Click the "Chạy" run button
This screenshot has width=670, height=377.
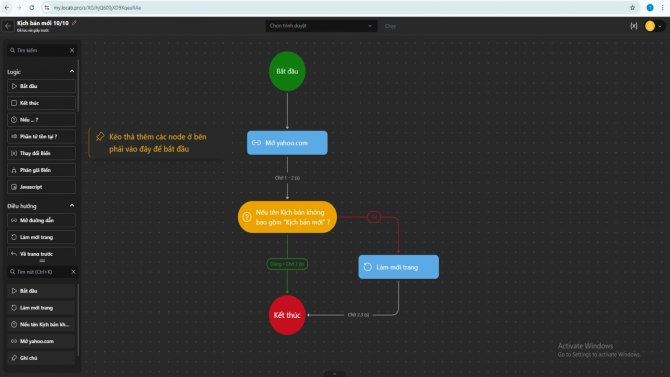tap(390, 26)
